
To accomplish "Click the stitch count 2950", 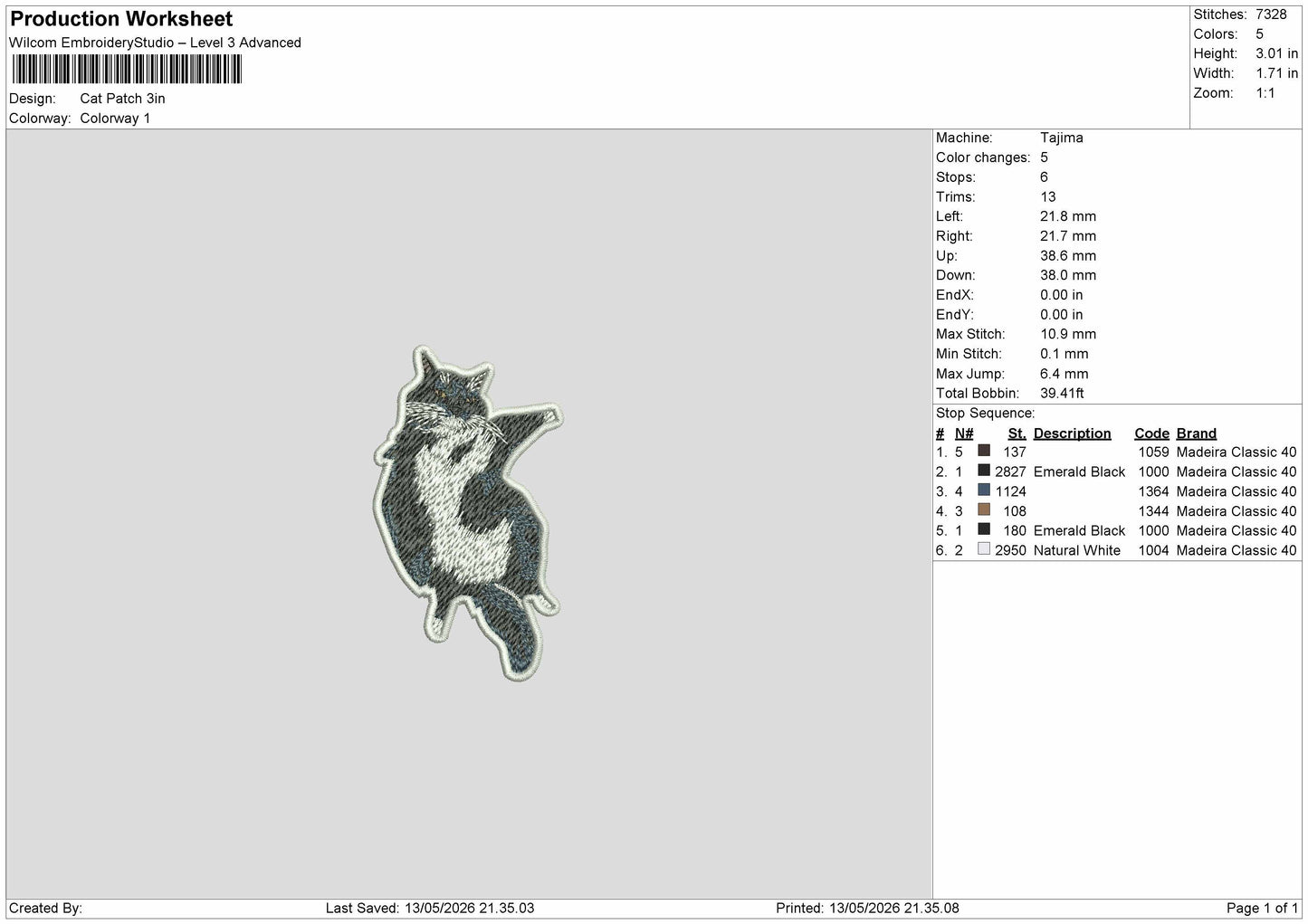I will pos(1010,550).
